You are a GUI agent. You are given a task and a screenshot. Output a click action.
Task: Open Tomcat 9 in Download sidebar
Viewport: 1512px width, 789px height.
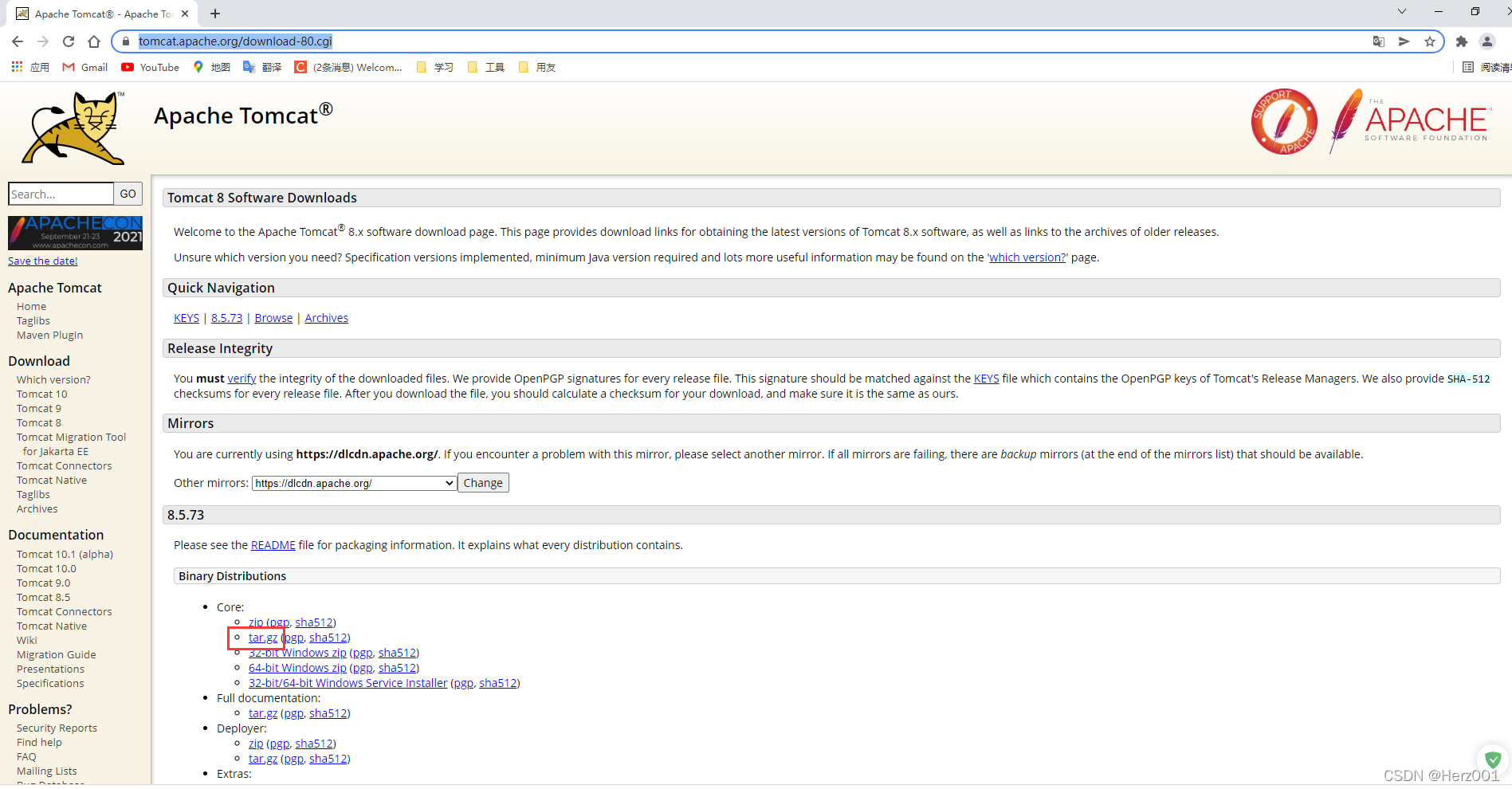(38, 409)
